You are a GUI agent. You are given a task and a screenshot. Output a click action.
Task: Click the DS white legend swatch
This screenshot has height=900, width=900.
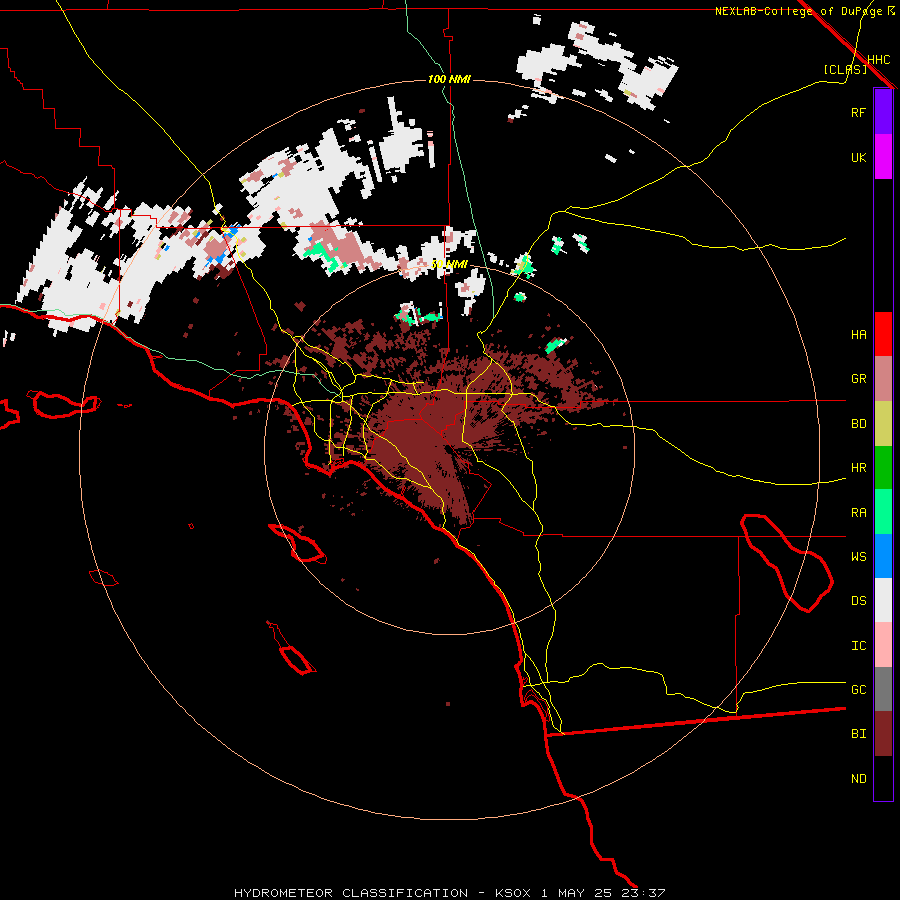click(883, 600)
